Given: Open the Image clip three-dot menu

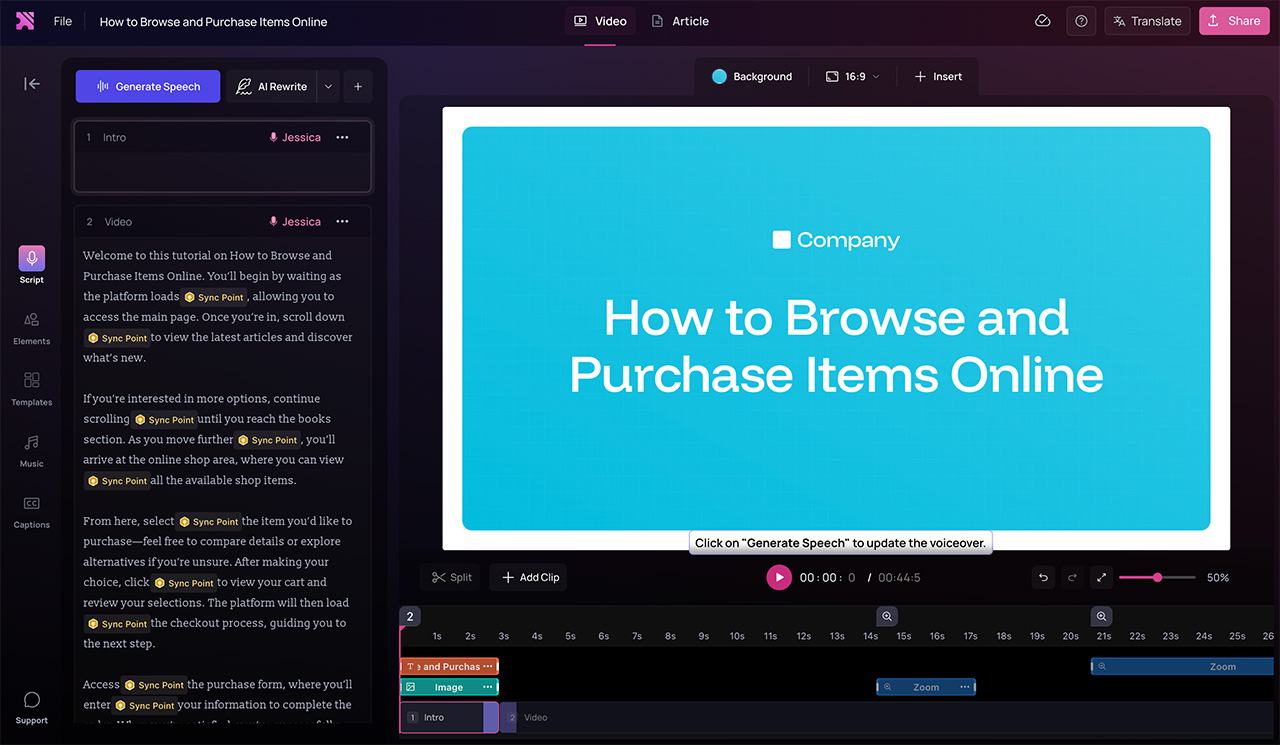Looking at the screenshot, I should (488, 687).
